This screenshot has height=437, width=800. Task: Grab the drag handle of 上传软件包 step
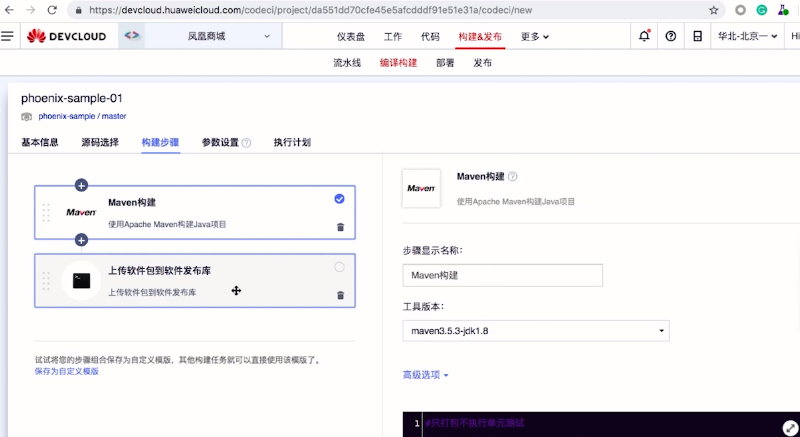click(x=46, y=281)
